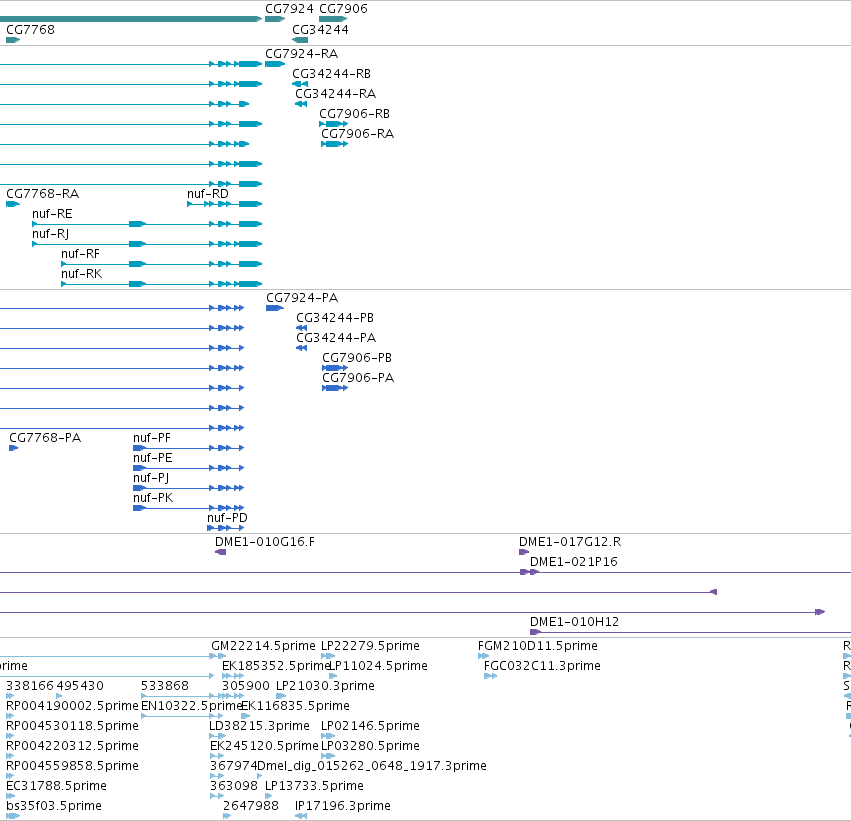The height and width of the screenshot is (821, 851).
Task: Select EST label GM22214.5prime
Action: (263, 646)
